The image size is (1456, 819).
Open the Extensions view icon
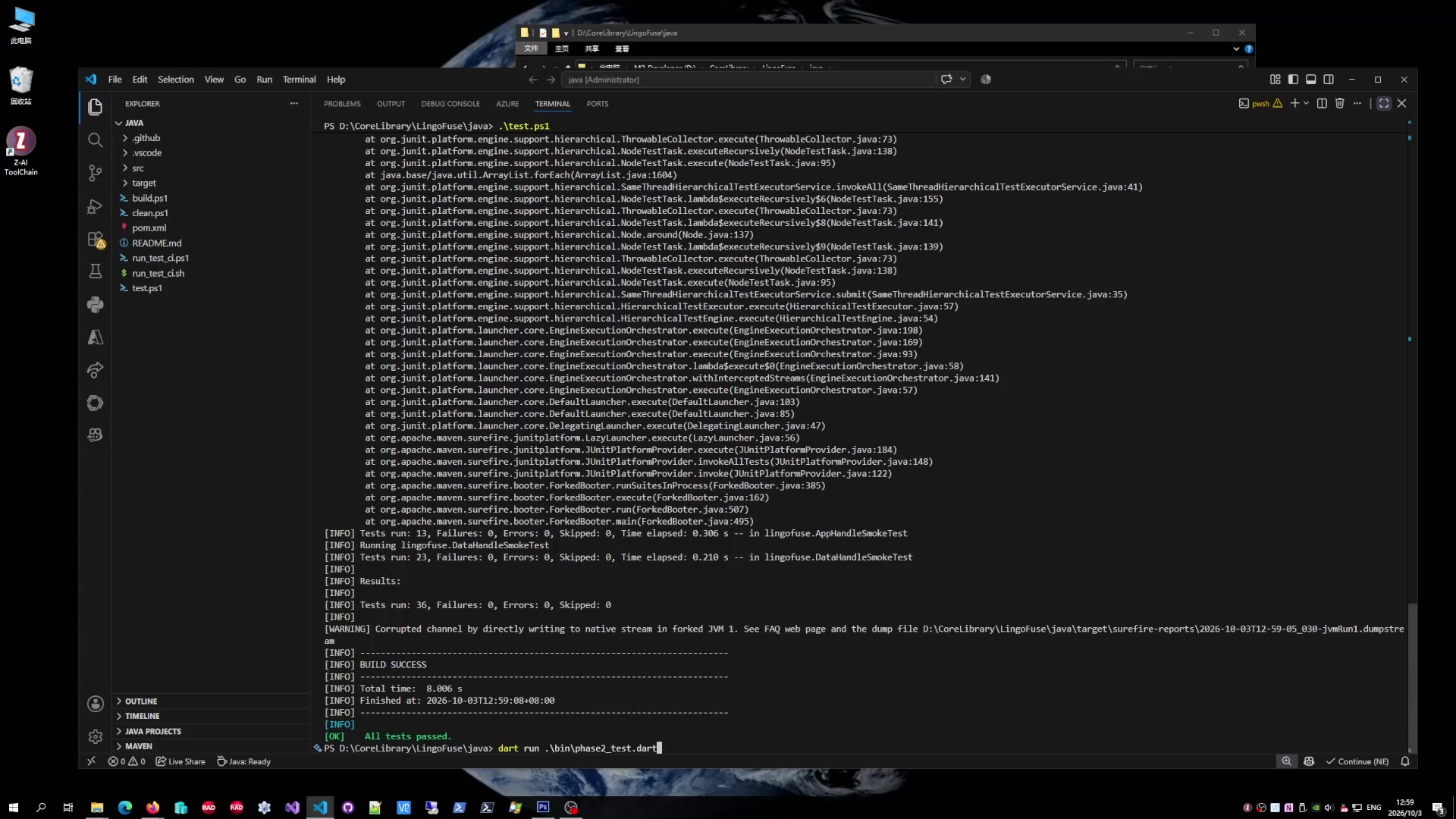(95, 240)
